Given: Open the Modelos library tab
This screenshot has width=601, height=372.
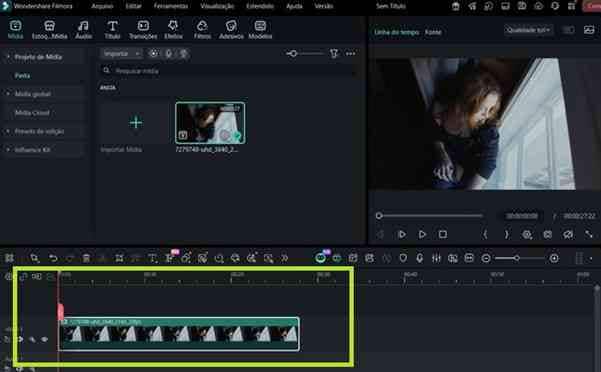Looking at the screenshot, I should pos(260,30).
